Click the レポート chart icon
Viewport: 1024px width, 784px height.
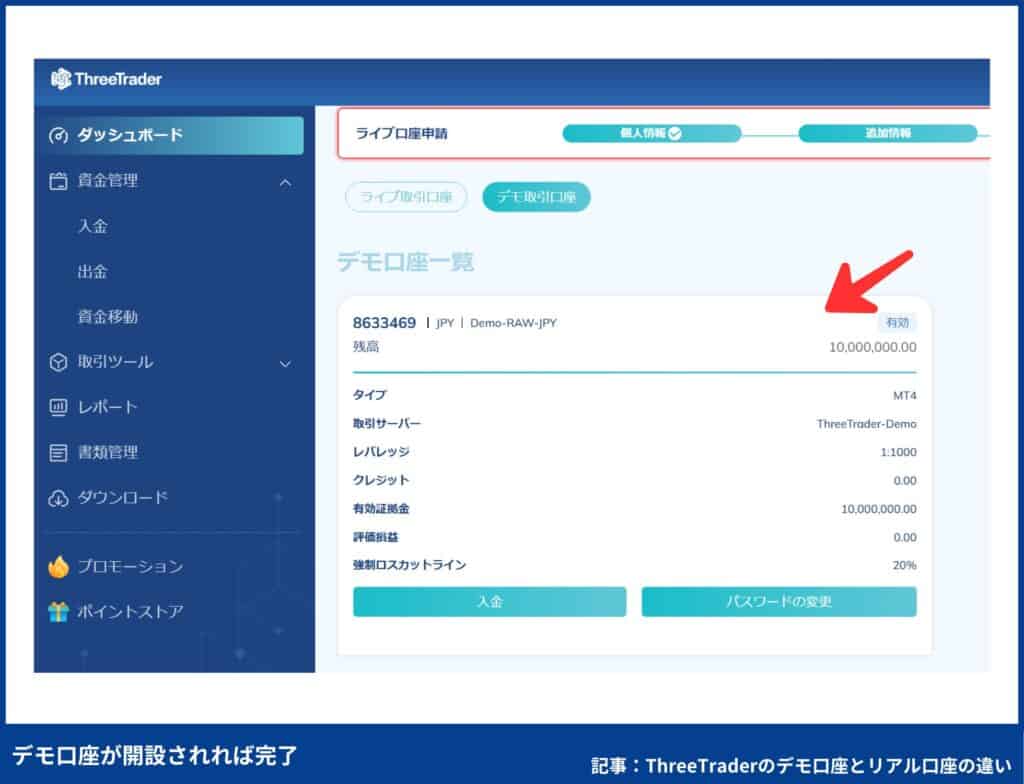click(58, 407)
